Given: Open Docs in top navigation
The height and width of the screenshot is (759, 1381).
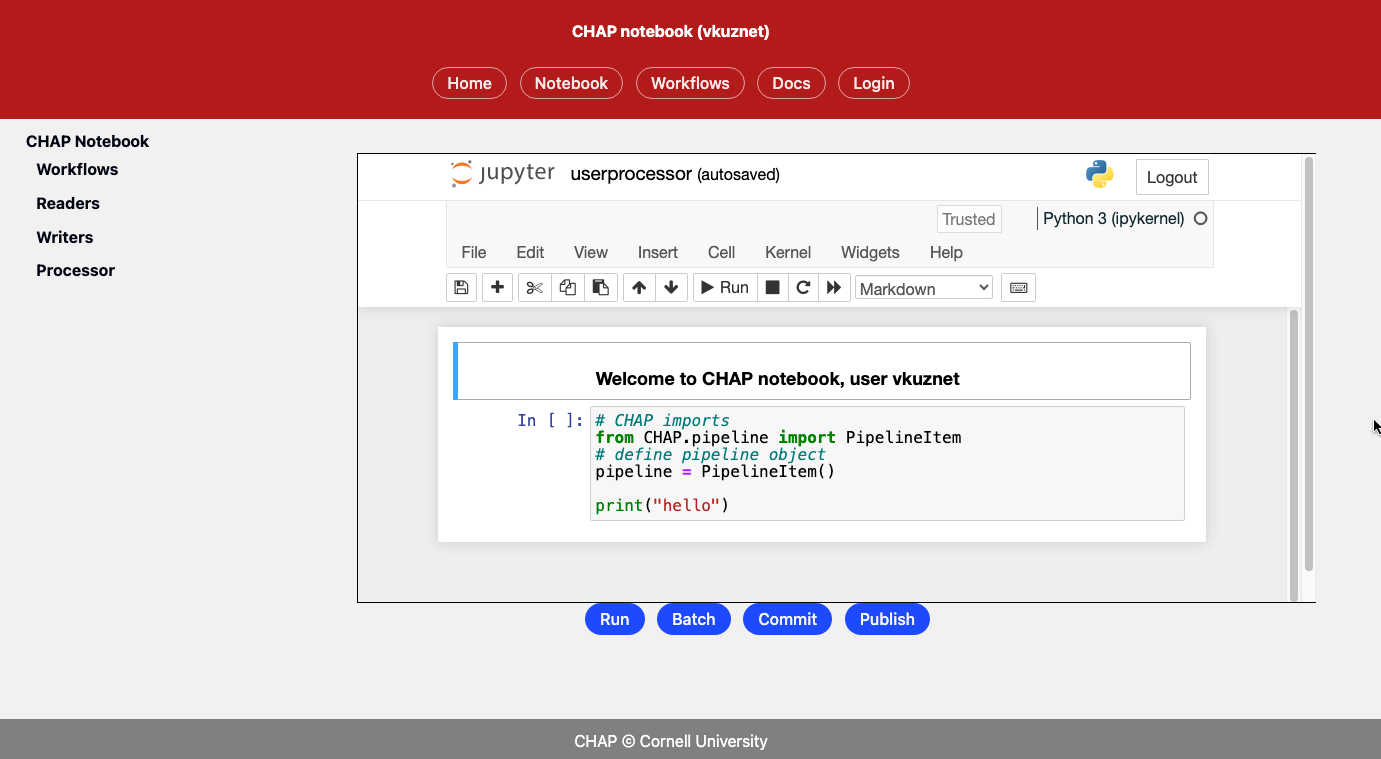Looking at the screenshot, I should [791, 83].
